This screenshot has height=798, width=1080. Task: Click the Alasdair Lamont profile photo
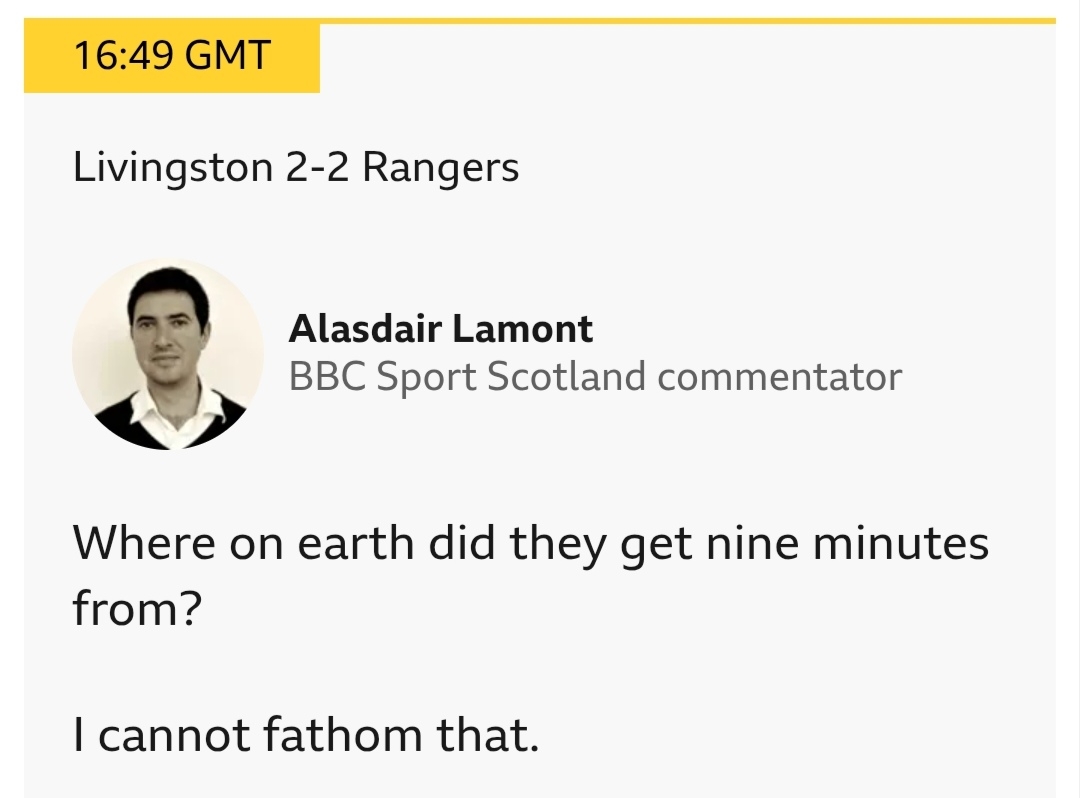(168, 354)
